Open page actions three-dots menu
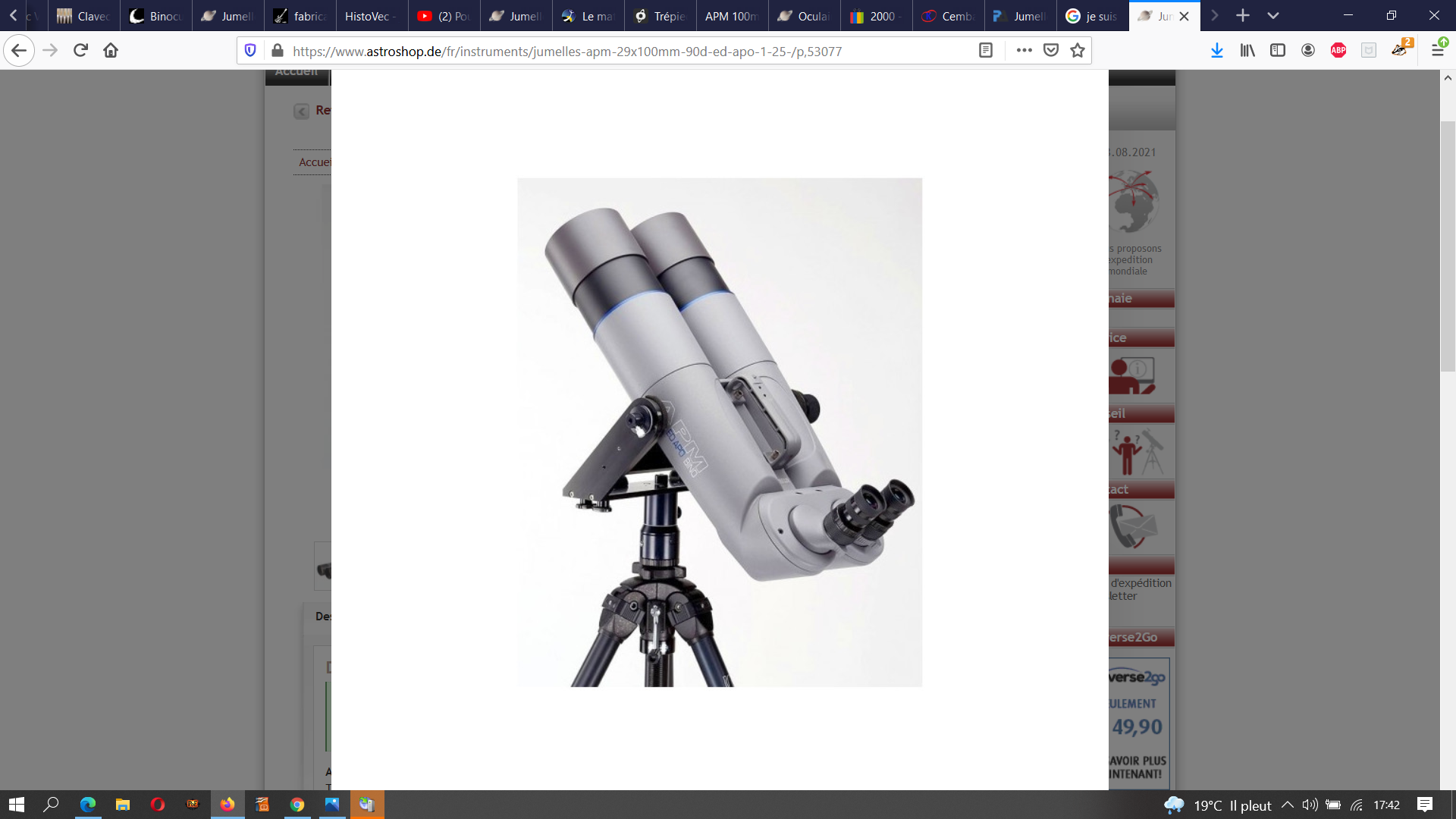 pyautogui.click(x=1025, y=51)
